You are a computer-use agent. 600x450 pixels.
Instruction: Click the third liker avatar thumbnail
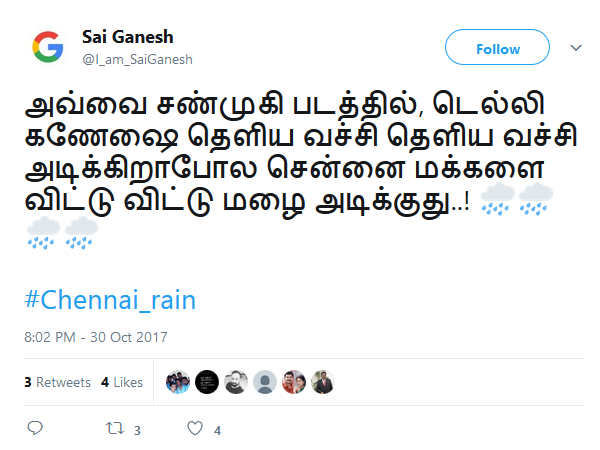(x=236, y=382)
